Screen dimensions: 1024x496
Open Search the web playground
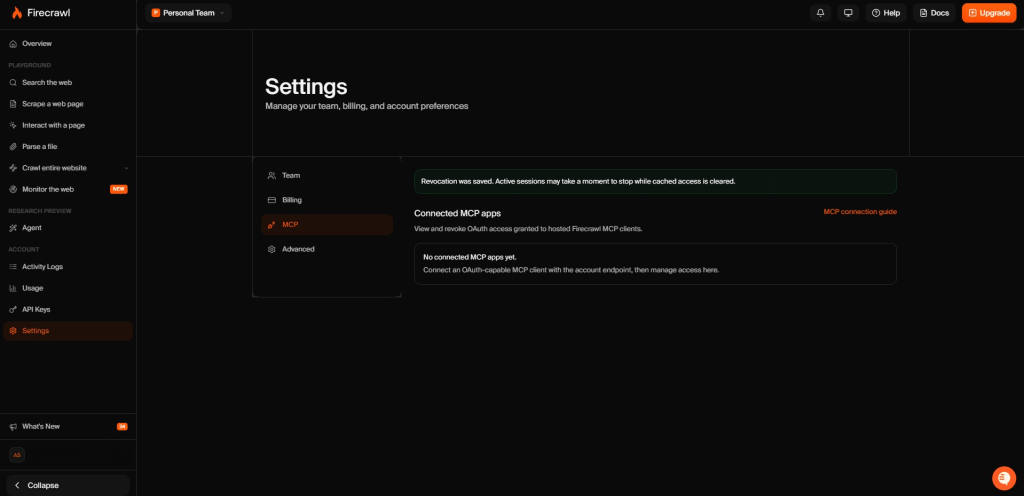pos(68,83)
